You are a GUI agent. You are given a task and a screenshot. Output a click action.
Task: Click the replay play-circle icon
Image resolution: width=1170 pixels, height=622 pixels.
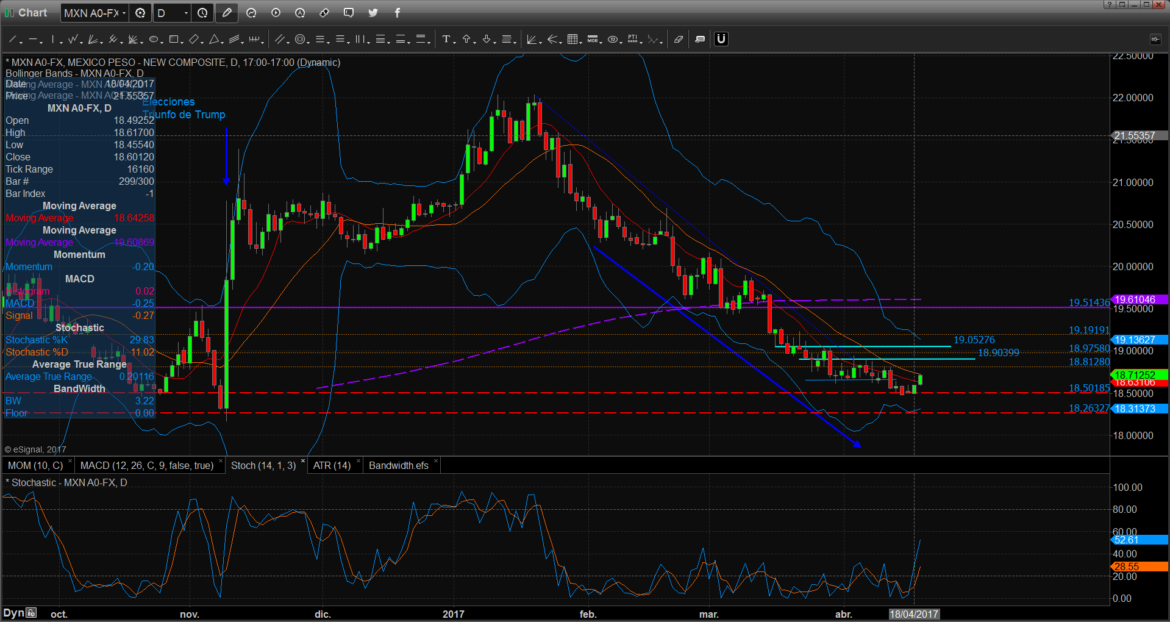pos(275,13)
